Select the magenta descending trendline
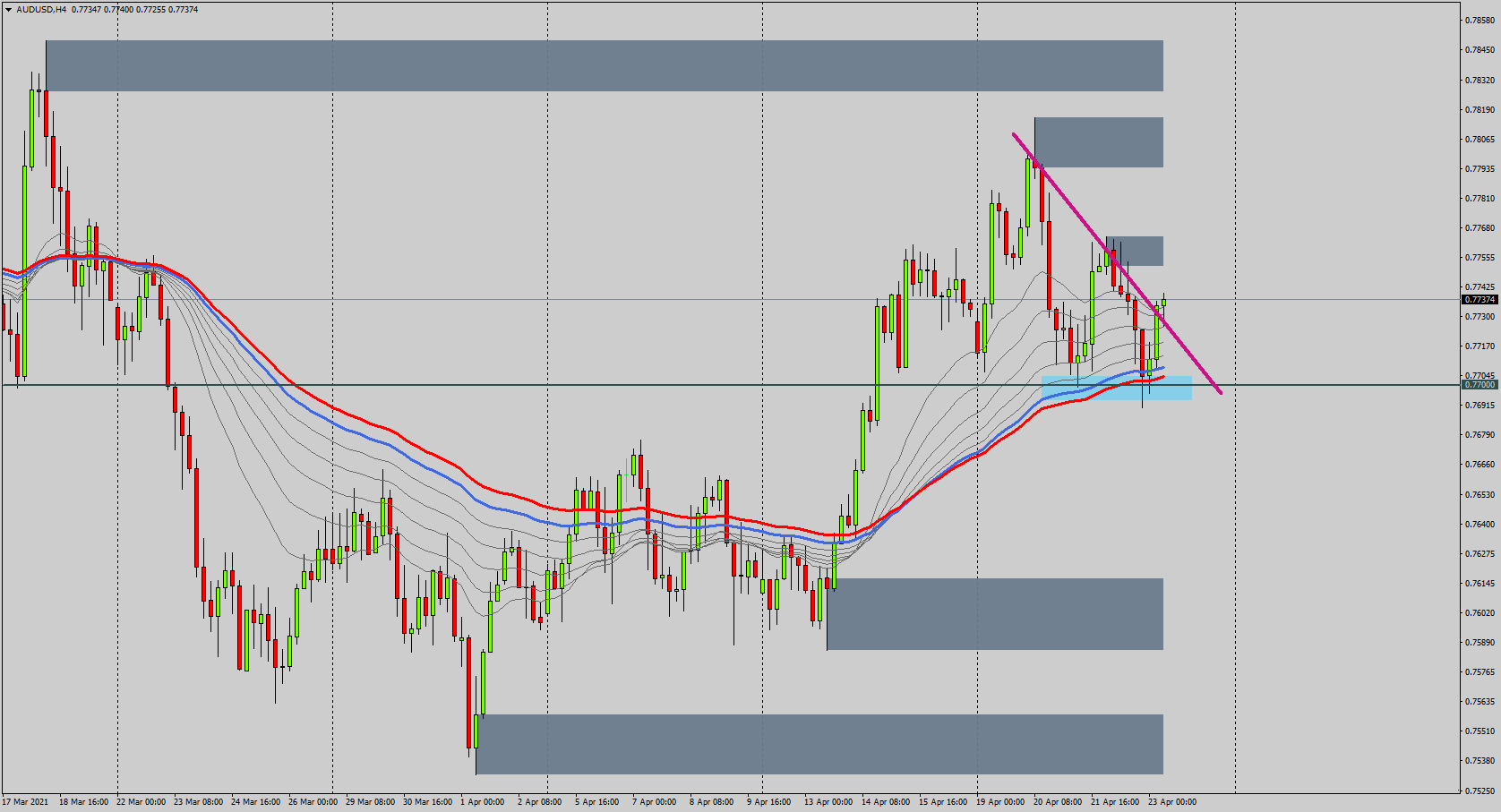The height and width of the screenshot is (812, 1501). coord(1117,263)
